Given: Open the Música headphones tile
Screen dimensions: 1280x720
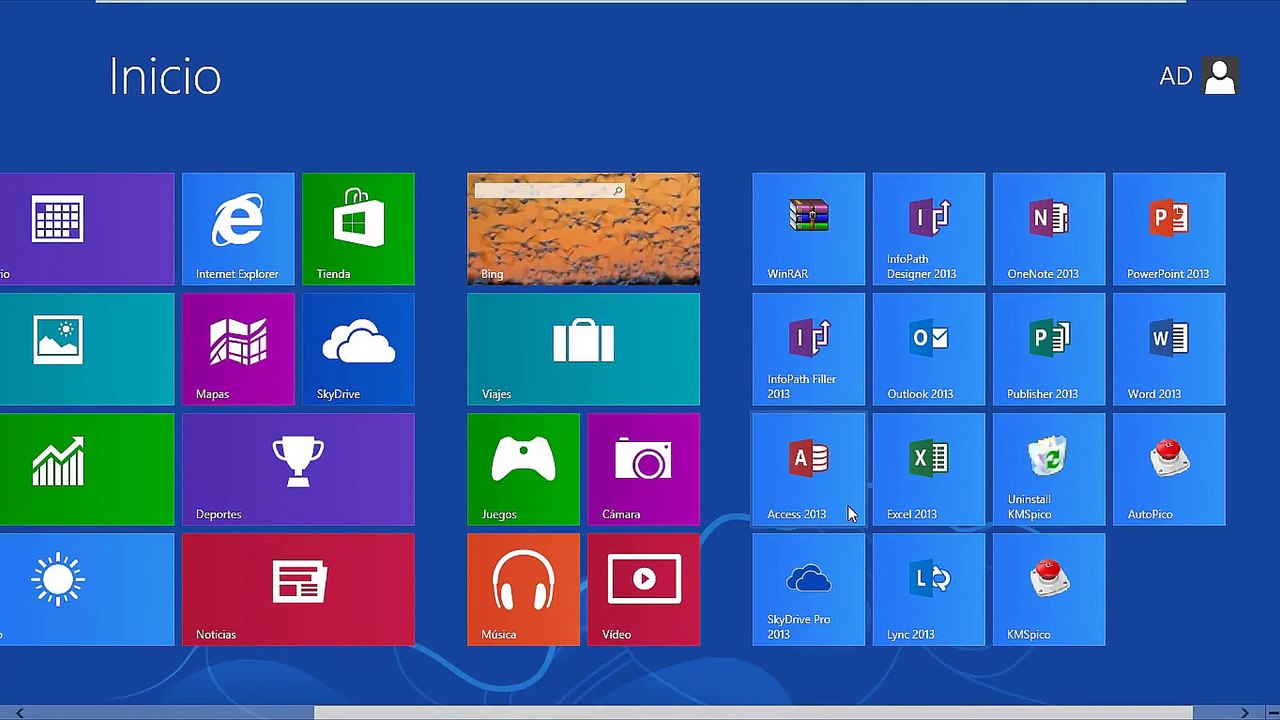Looking at the screenshot, I should point(523,589).
